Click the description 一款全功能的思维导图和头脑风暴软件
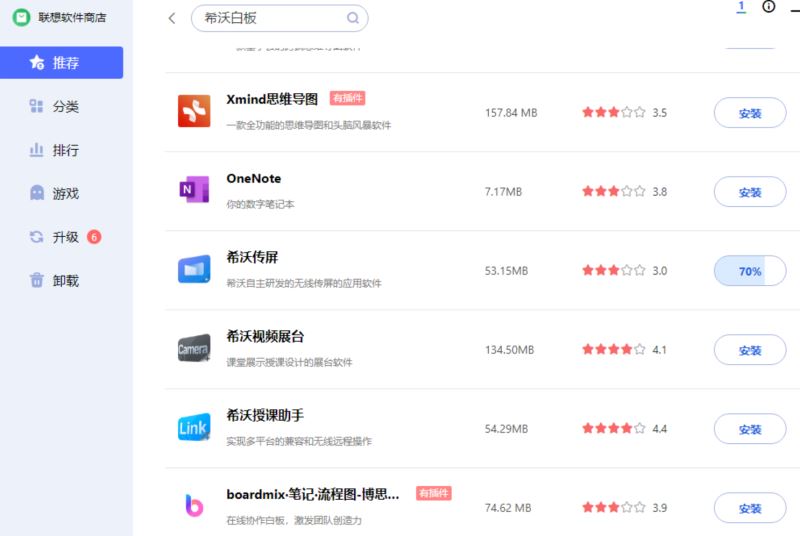The width and height of the screenshot is (800, 536). [309, 125]
